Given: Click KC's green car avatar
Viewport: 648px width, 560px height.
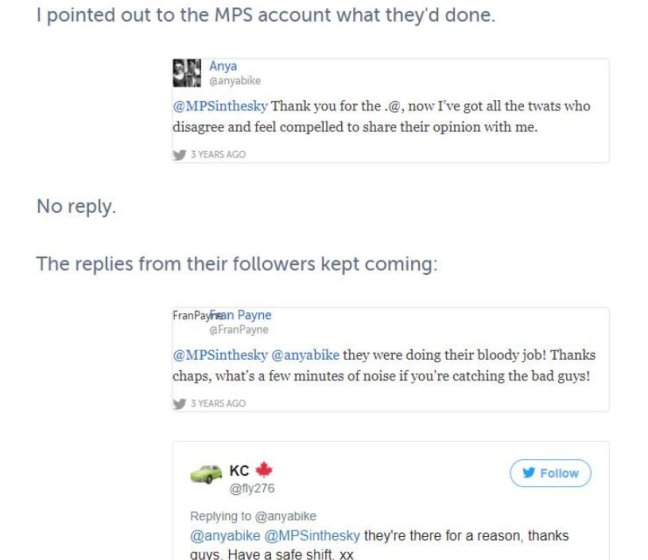Looking at the screenshot, I should click(206, 473).
